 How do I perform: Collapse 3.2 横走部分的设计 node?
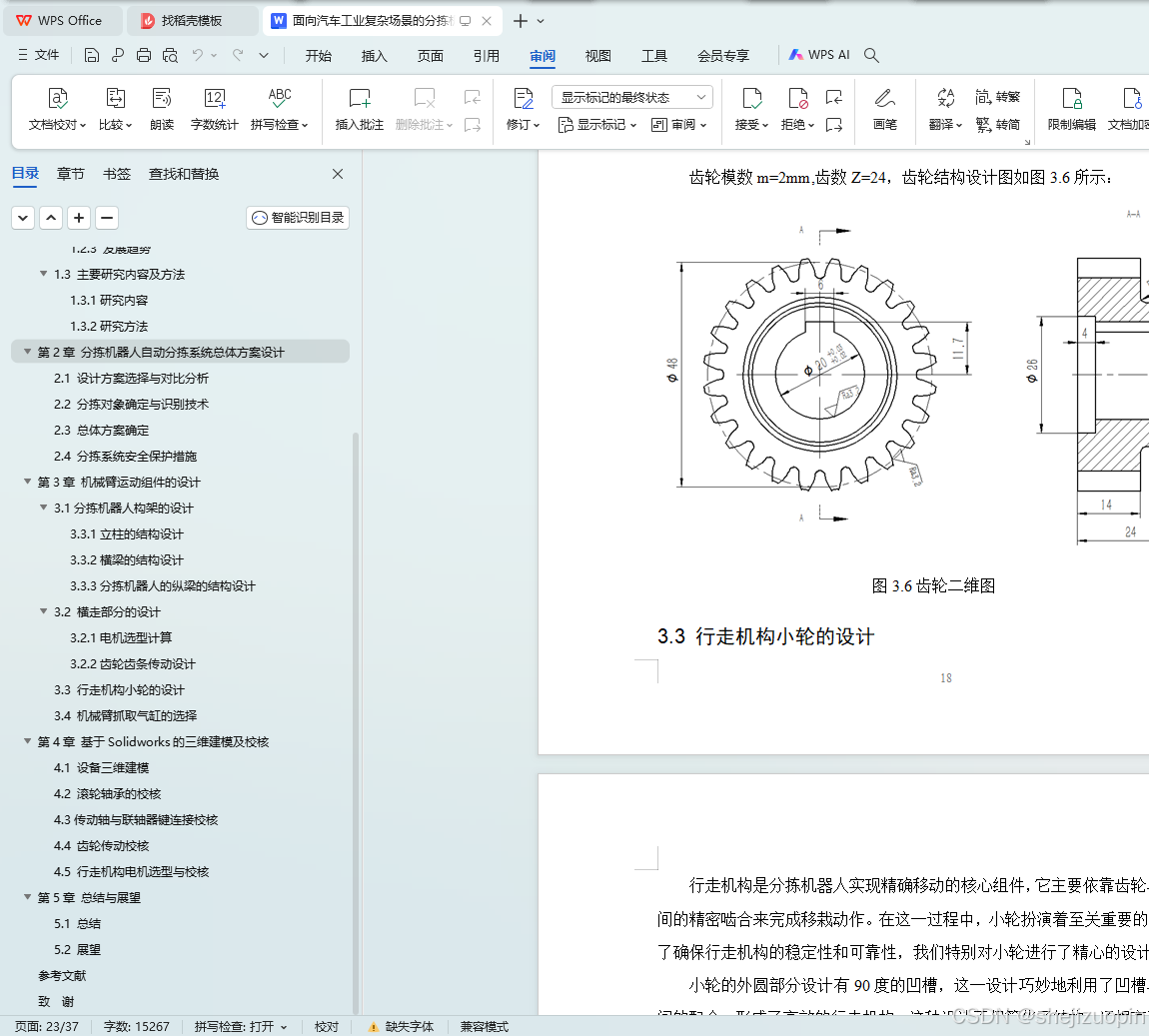43,611
